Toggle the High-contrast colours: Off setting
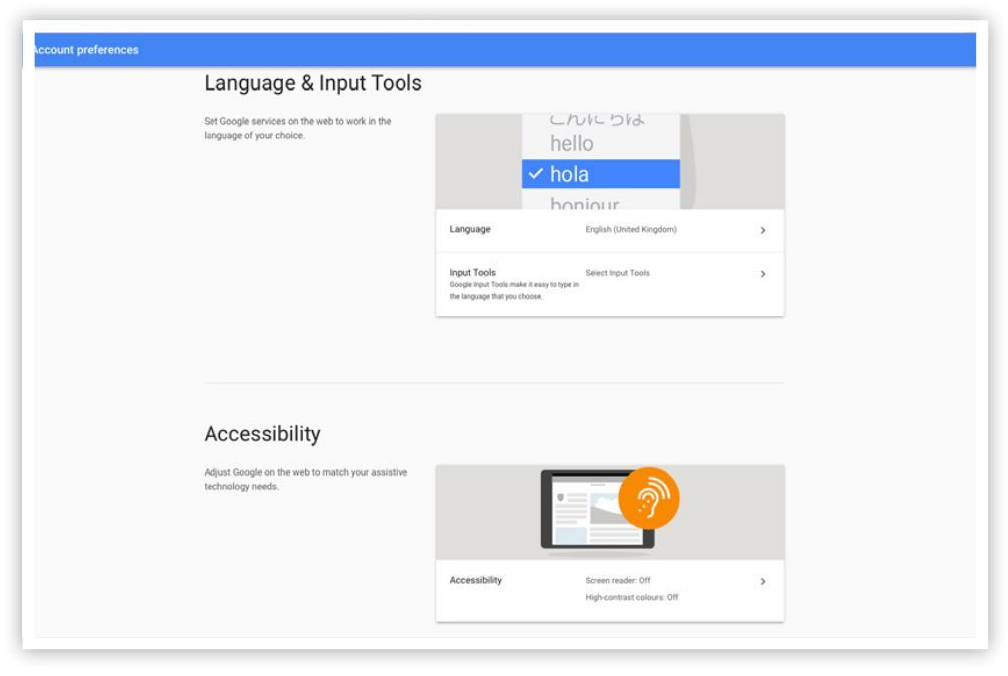1008x676 pixels. click(x=631, y=598)
